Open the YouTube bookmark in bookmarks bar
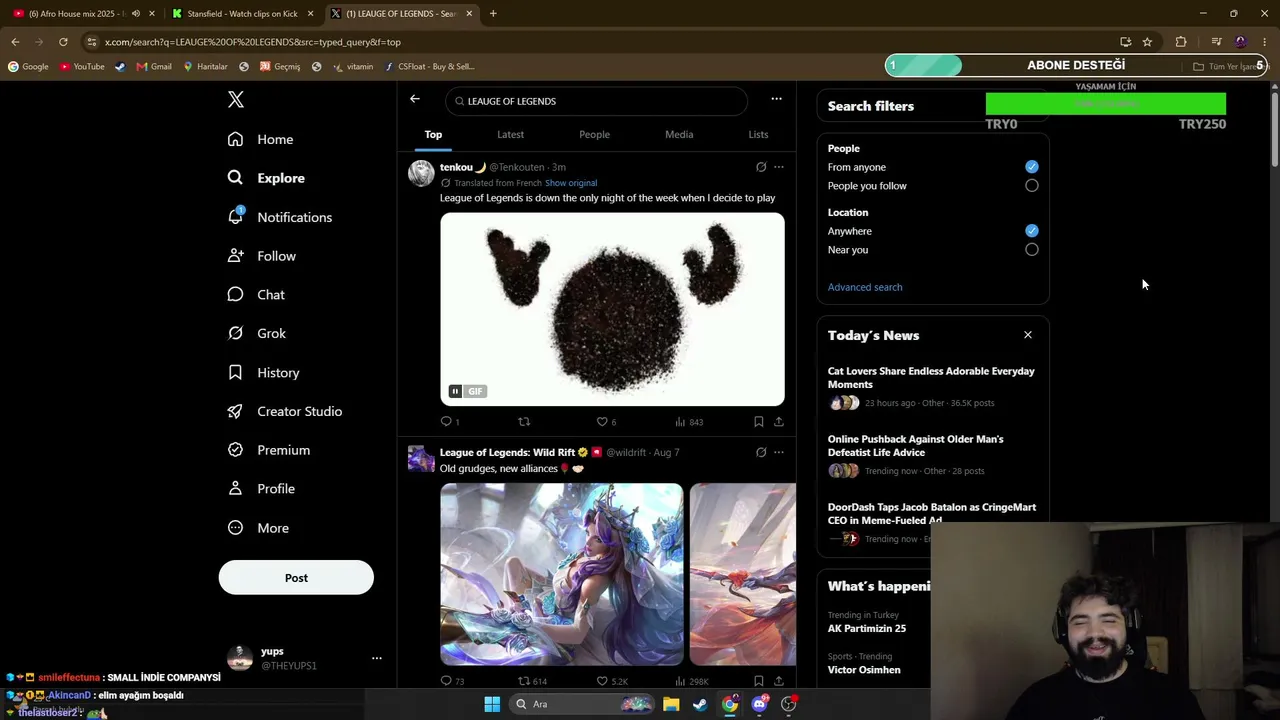Image resolution: width=1280 pixels, height=720 pixels. pyautogui.click(x=82, y=66)
